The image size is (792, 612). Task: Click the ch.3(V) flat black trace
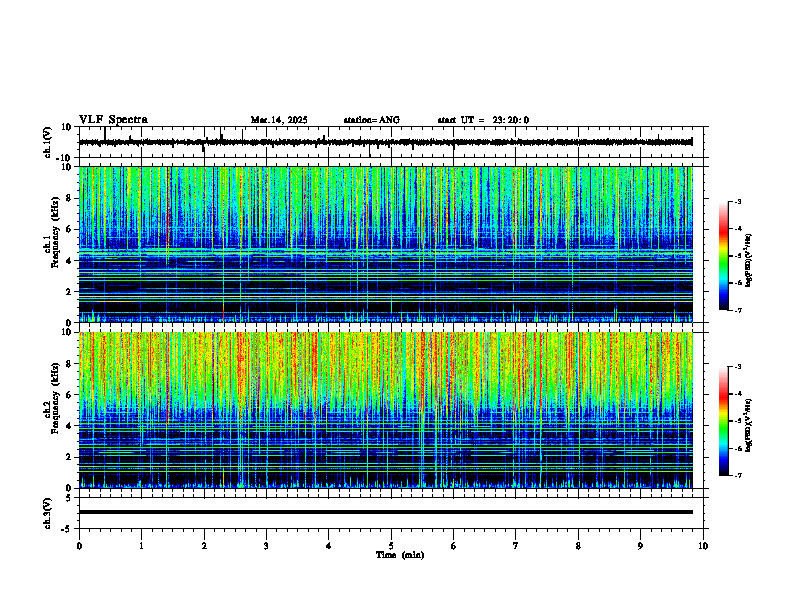[x=385, y=512]
